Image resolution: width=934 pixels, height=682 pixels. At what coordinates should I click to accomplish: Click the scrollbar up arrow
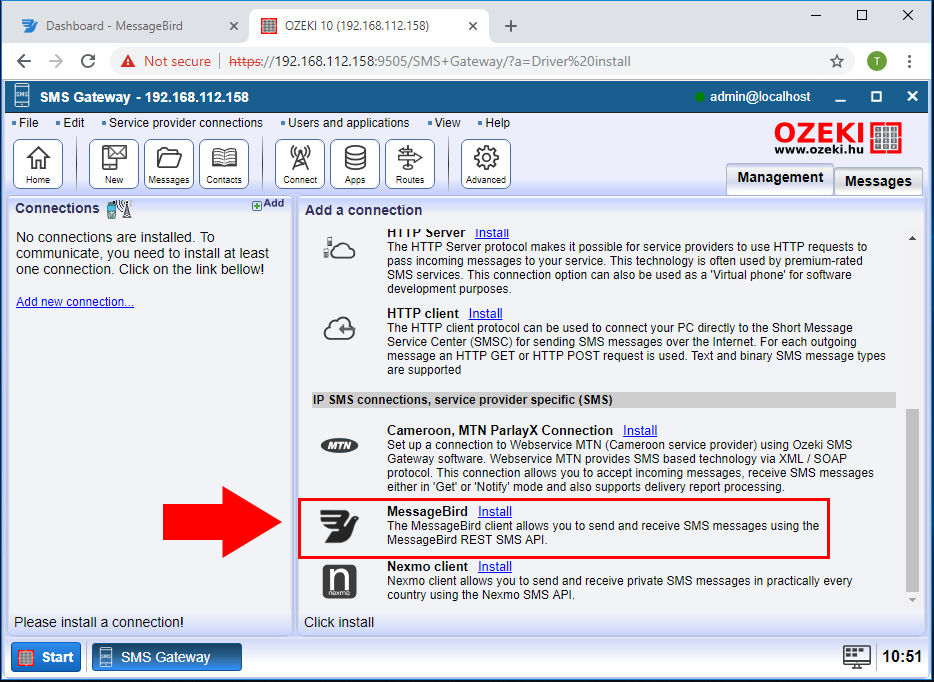tap(912, 238)
